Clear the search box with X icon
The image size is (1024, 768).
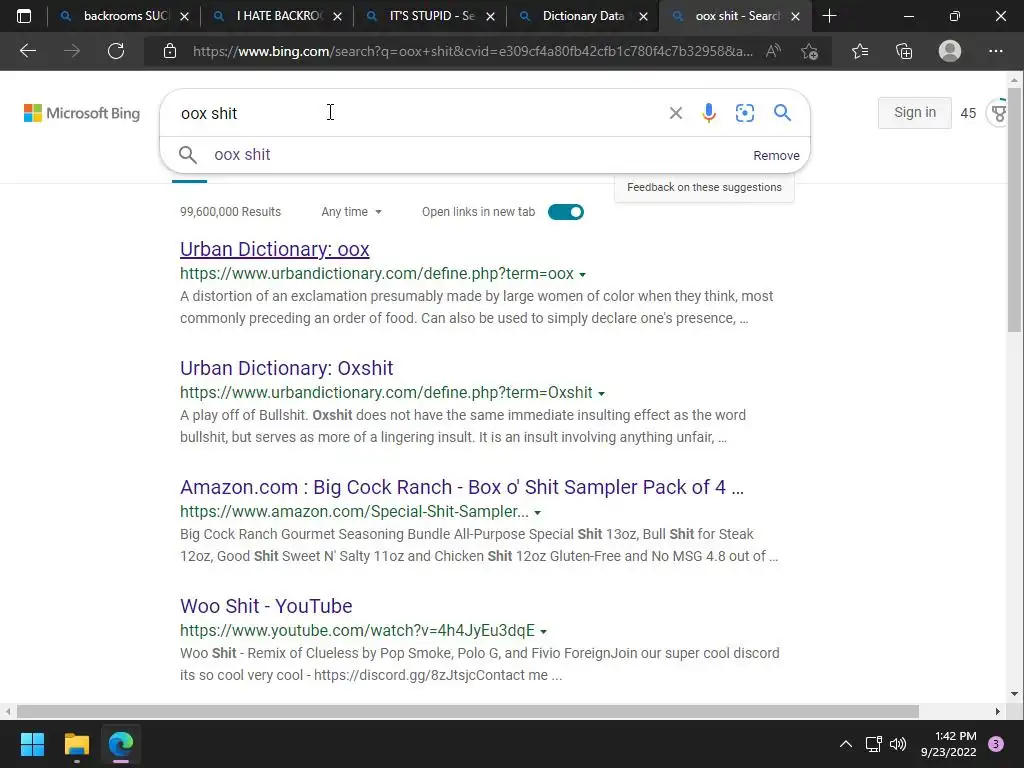pos(676,113)
